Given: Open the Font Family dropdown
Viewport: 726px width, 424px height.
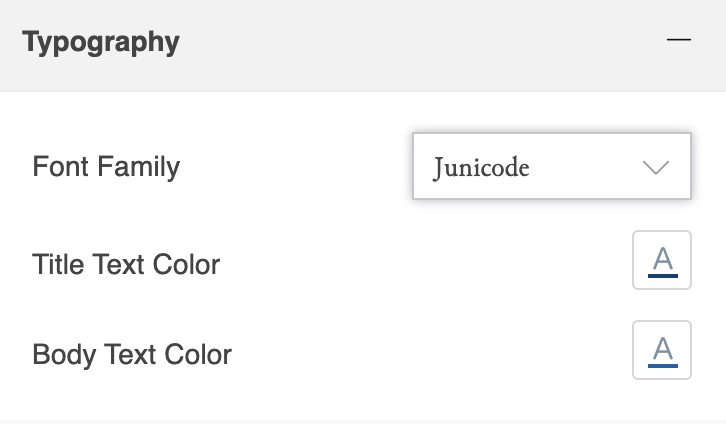Looking at the screenshot, I should pos(551,166).
